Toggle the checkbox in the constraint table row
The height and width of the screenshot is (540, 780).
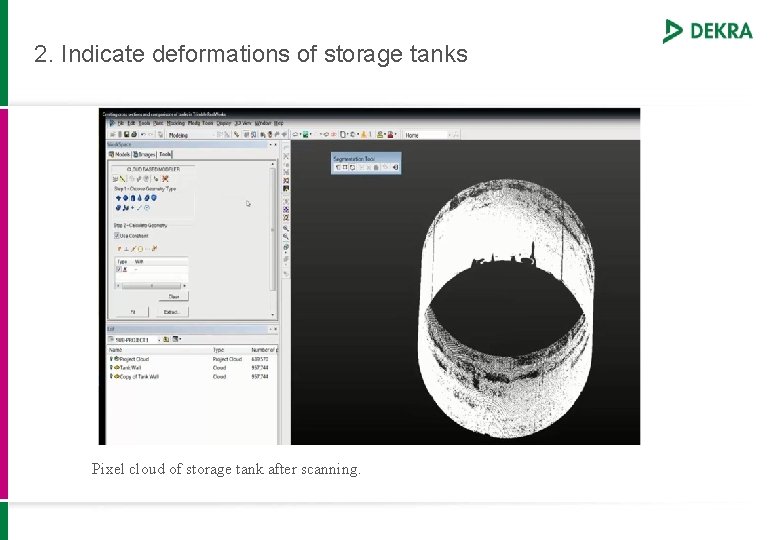[x=118, y=269]
